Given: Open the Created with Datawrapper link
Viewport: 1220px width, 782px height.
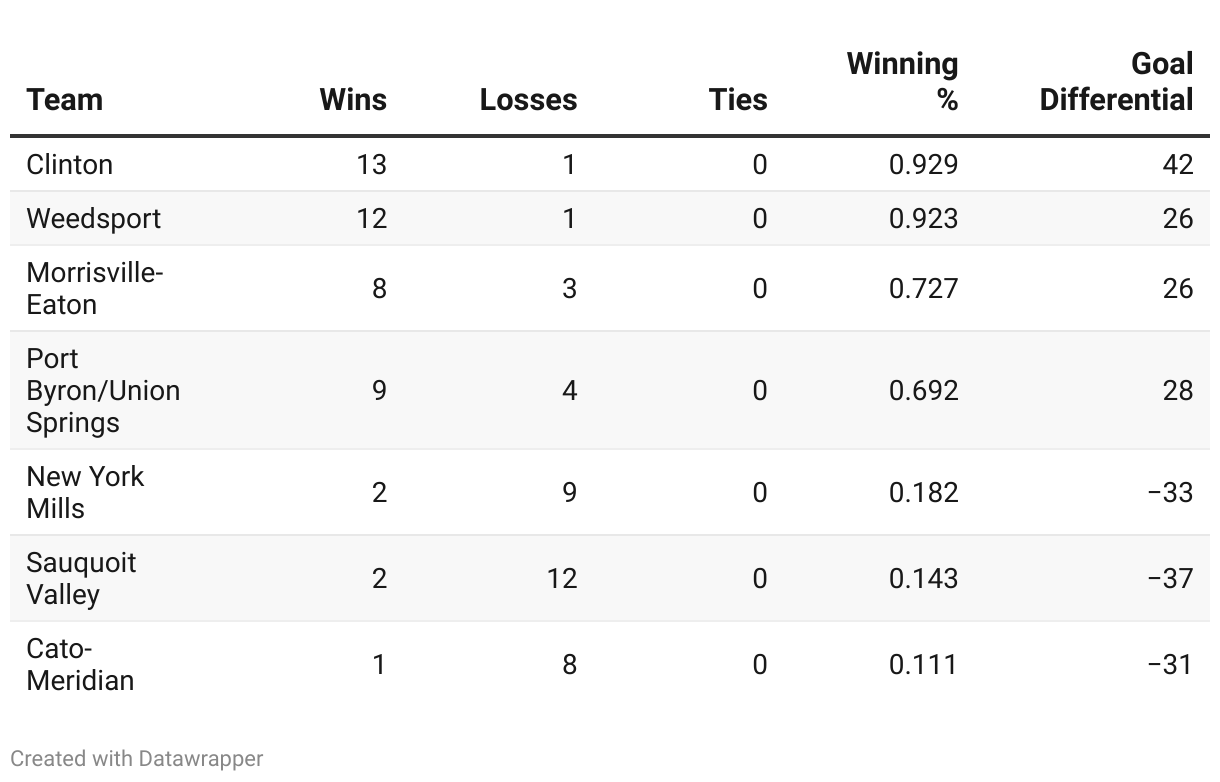Looking at the screenshot, I should pyautogui.click(x=137, y=759).
